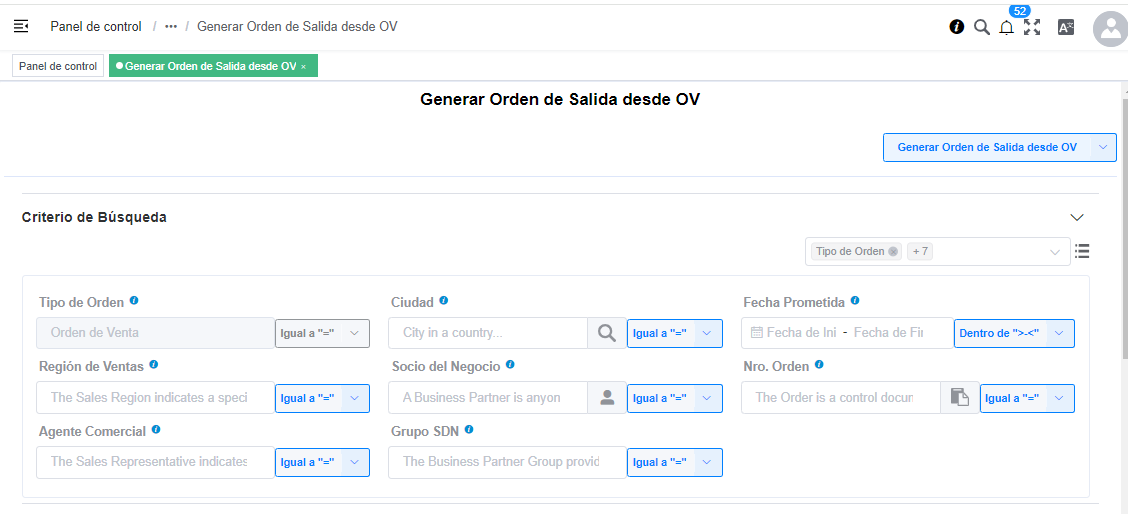Remove the Tipo de Orden filter tag

(893, 252)
